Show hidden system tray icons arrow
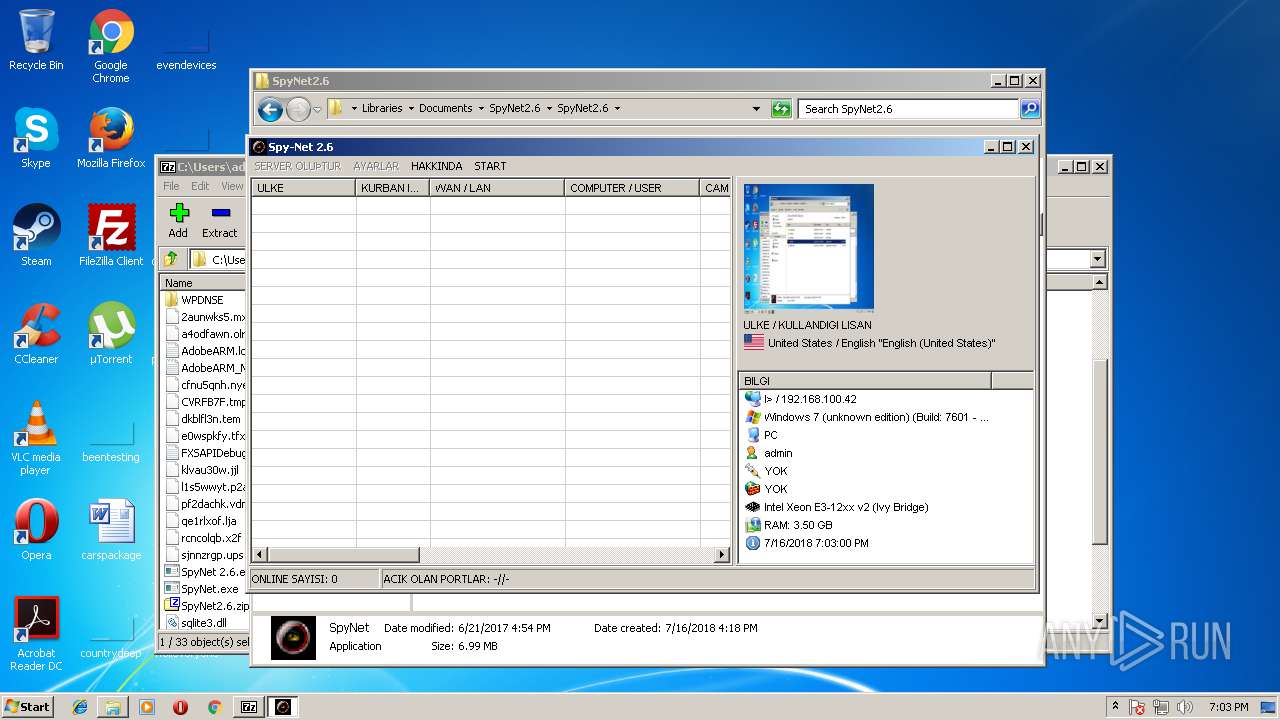 click(1115, 707)
